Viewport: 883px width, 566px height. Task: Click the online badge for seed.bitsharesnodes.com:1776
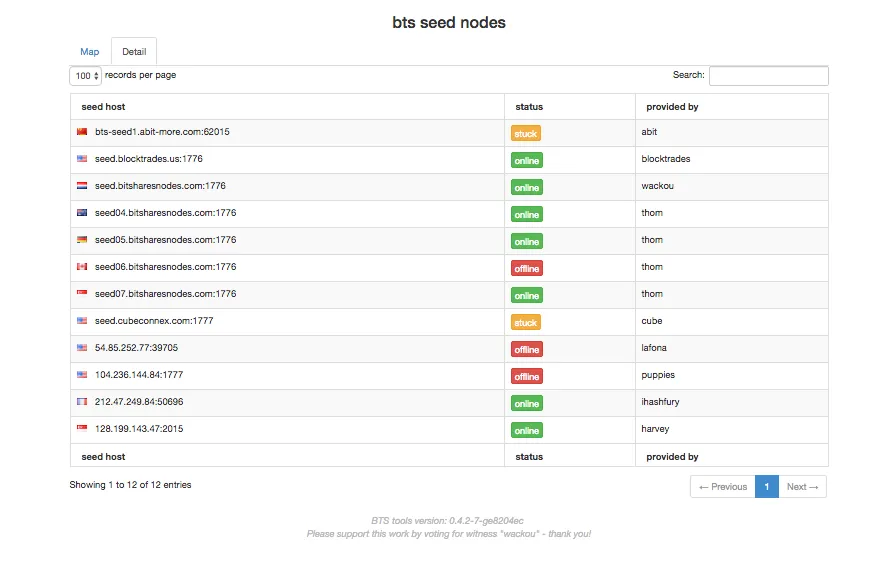[x=527, y=188]
